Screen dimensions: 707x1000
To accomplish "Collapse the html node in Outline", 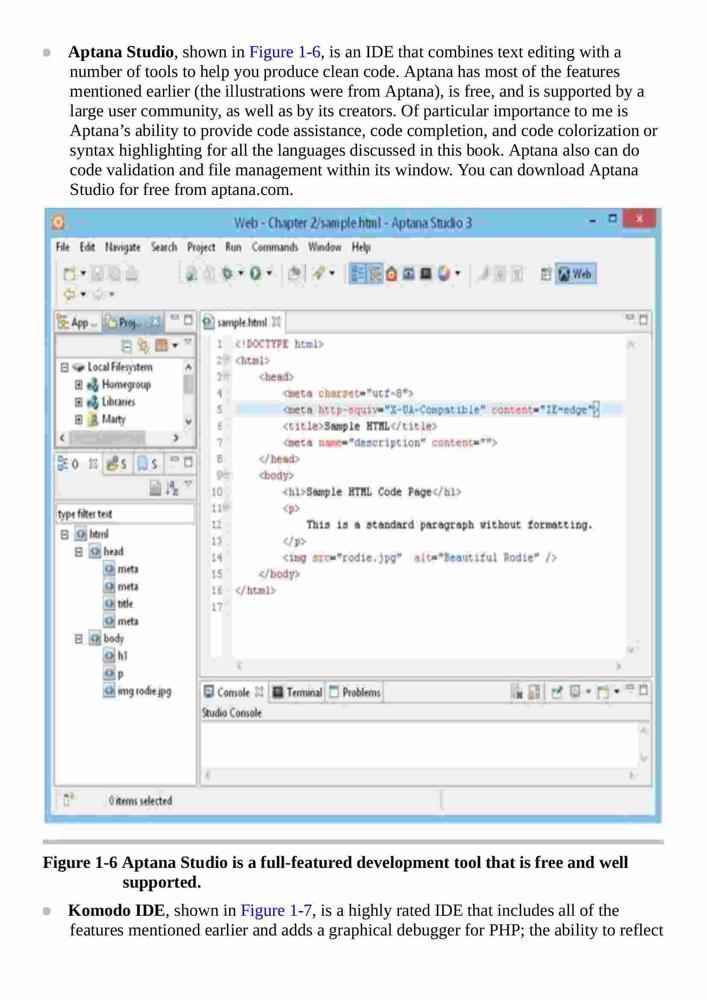I will pos(64,534).
